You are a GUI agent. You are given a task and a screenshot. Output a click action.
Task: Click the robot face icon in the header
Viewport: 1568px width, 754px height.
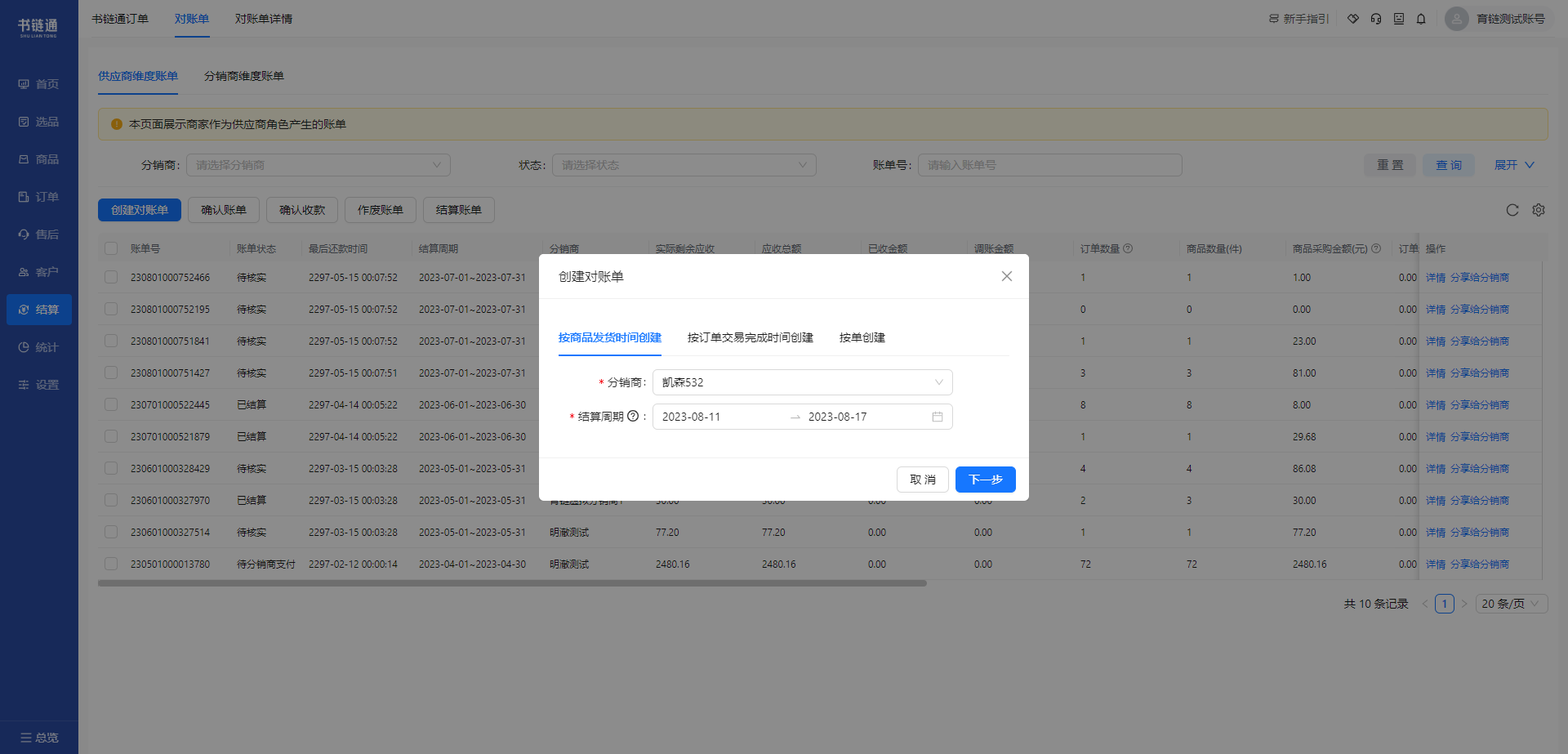(1399, 19)
